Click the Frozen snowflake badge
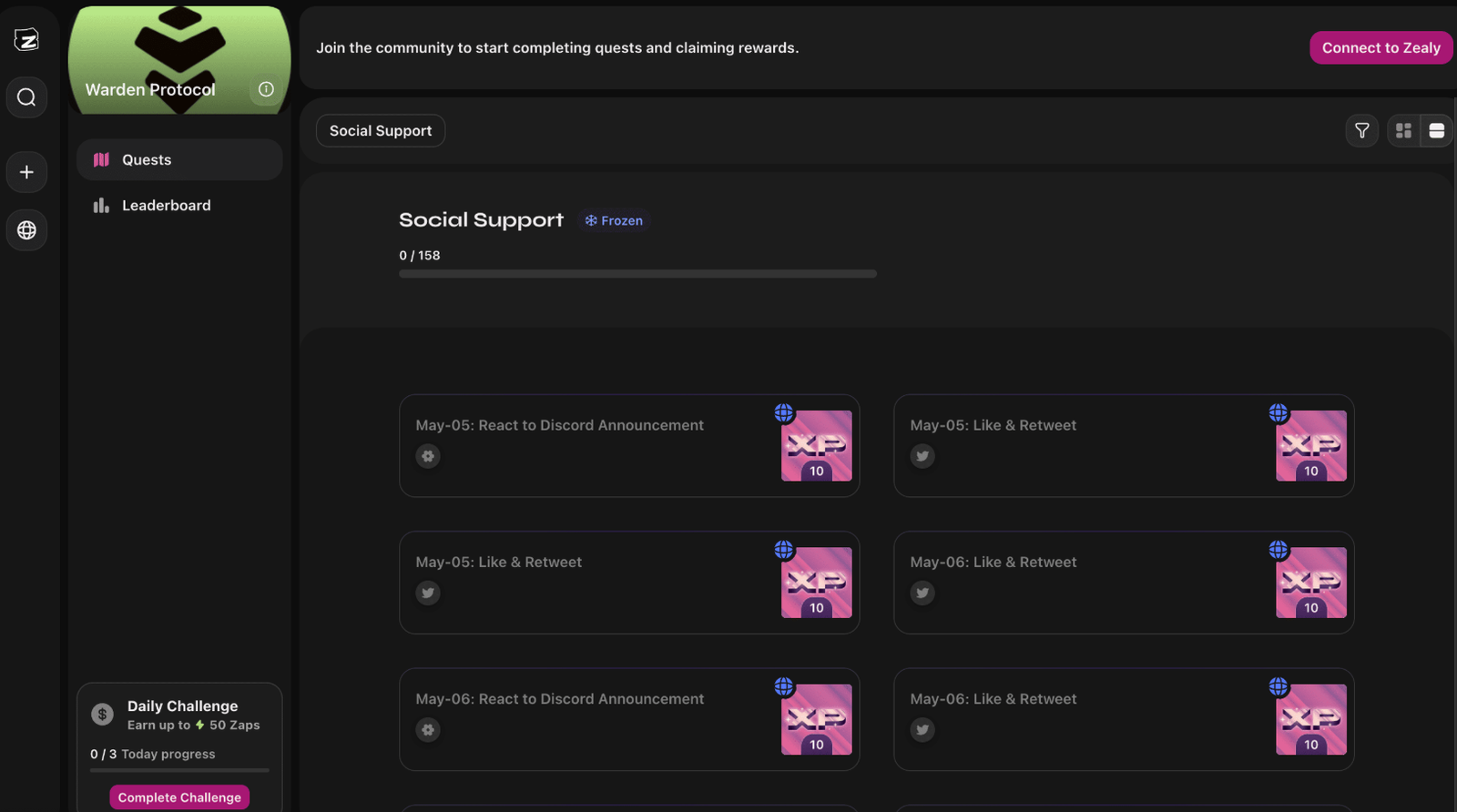The image size is (1457, 812). coord(614,220)
